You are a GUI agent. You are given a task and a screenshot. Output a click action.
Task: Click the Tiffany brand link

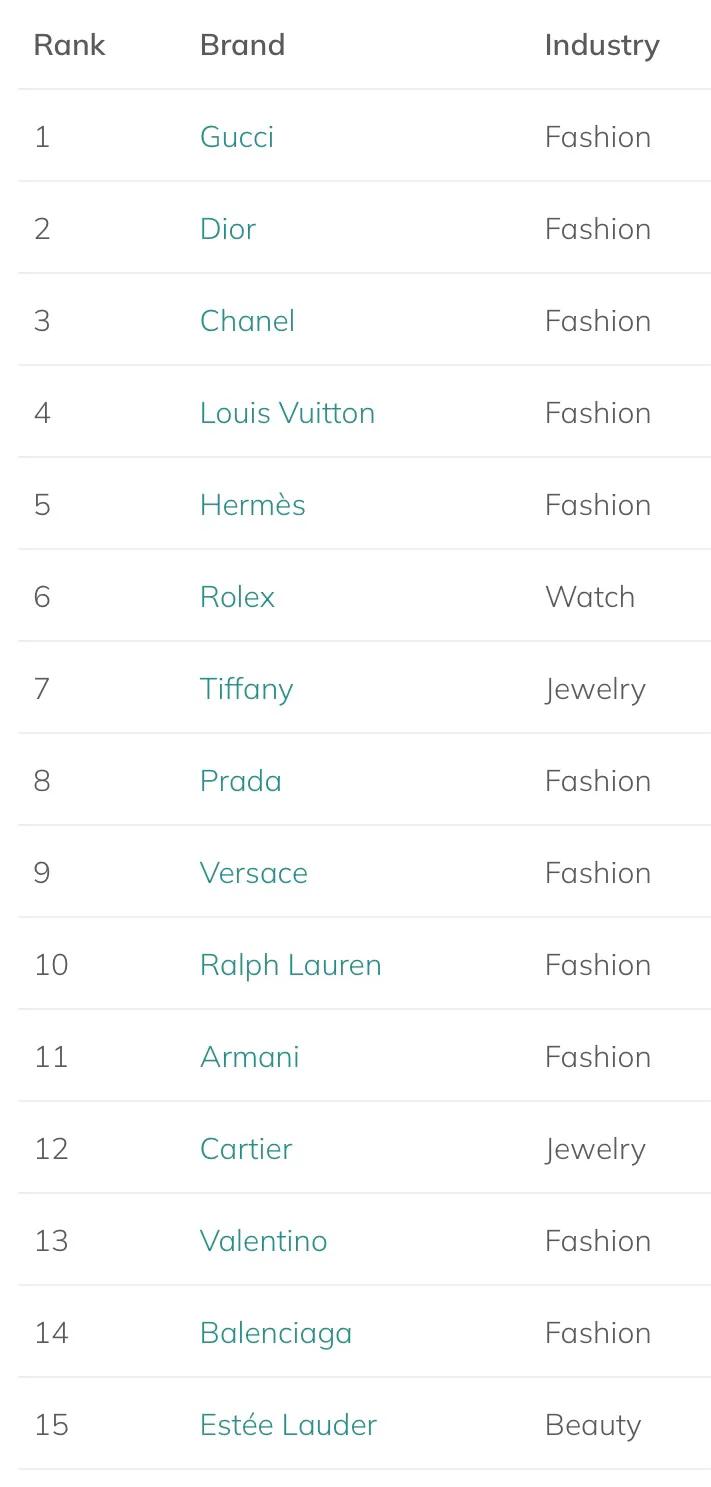[246, 689]
